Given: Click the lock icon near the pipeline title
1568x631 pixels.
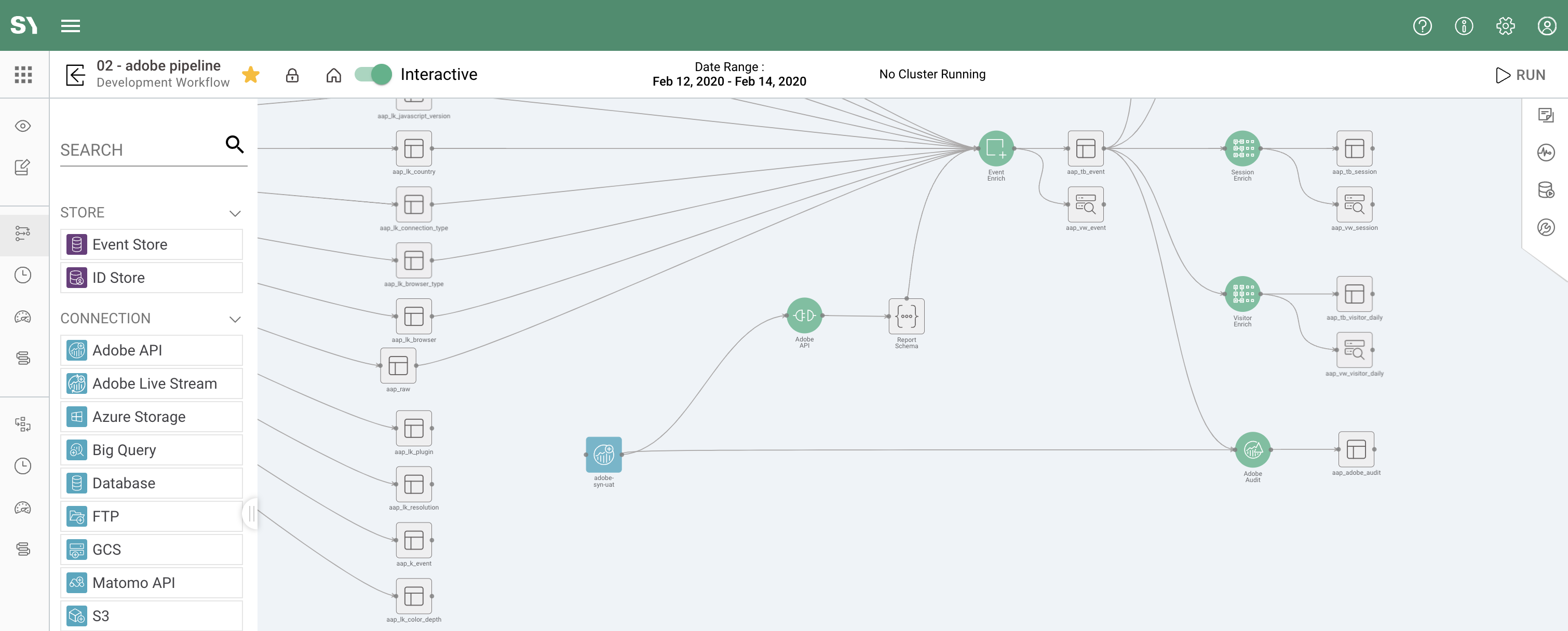Looking at the screenshot, I should pyautogui.click(x=292, y=74).
